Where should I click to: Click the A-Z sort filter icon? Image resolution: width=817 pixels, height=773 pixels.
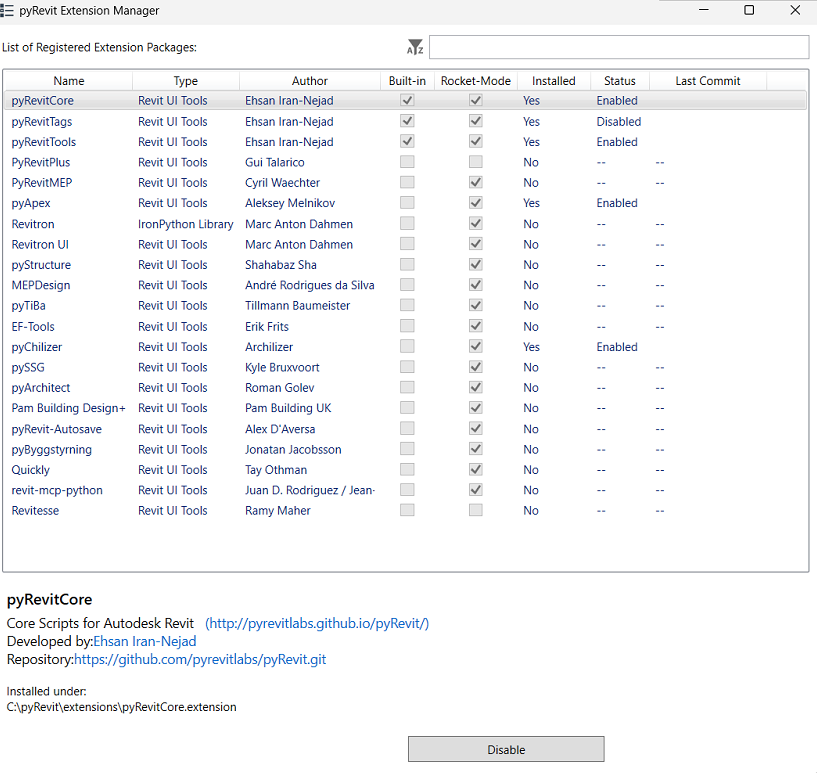415,47
